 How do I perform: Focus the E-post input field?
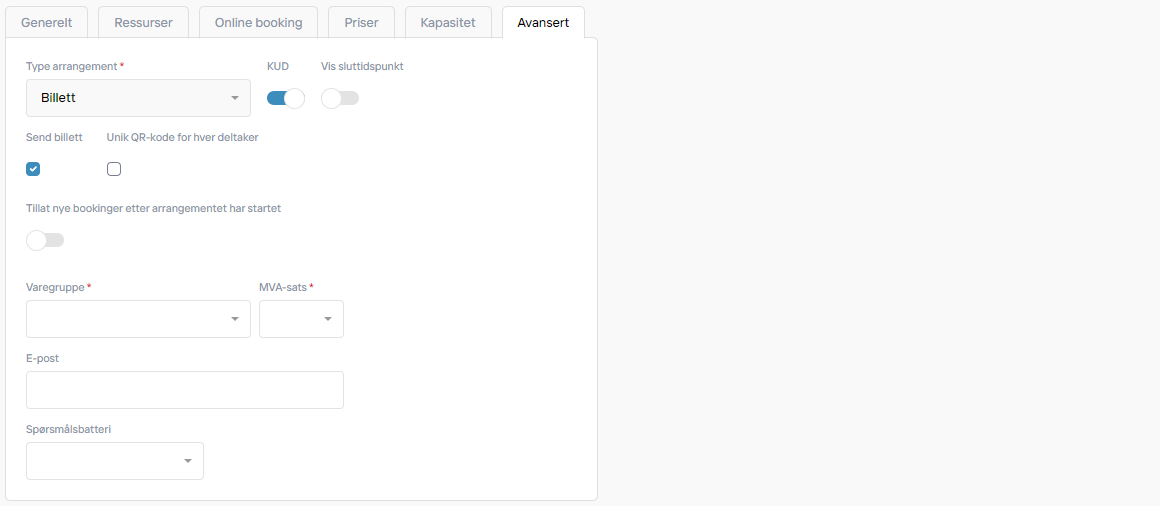point(185,390)
